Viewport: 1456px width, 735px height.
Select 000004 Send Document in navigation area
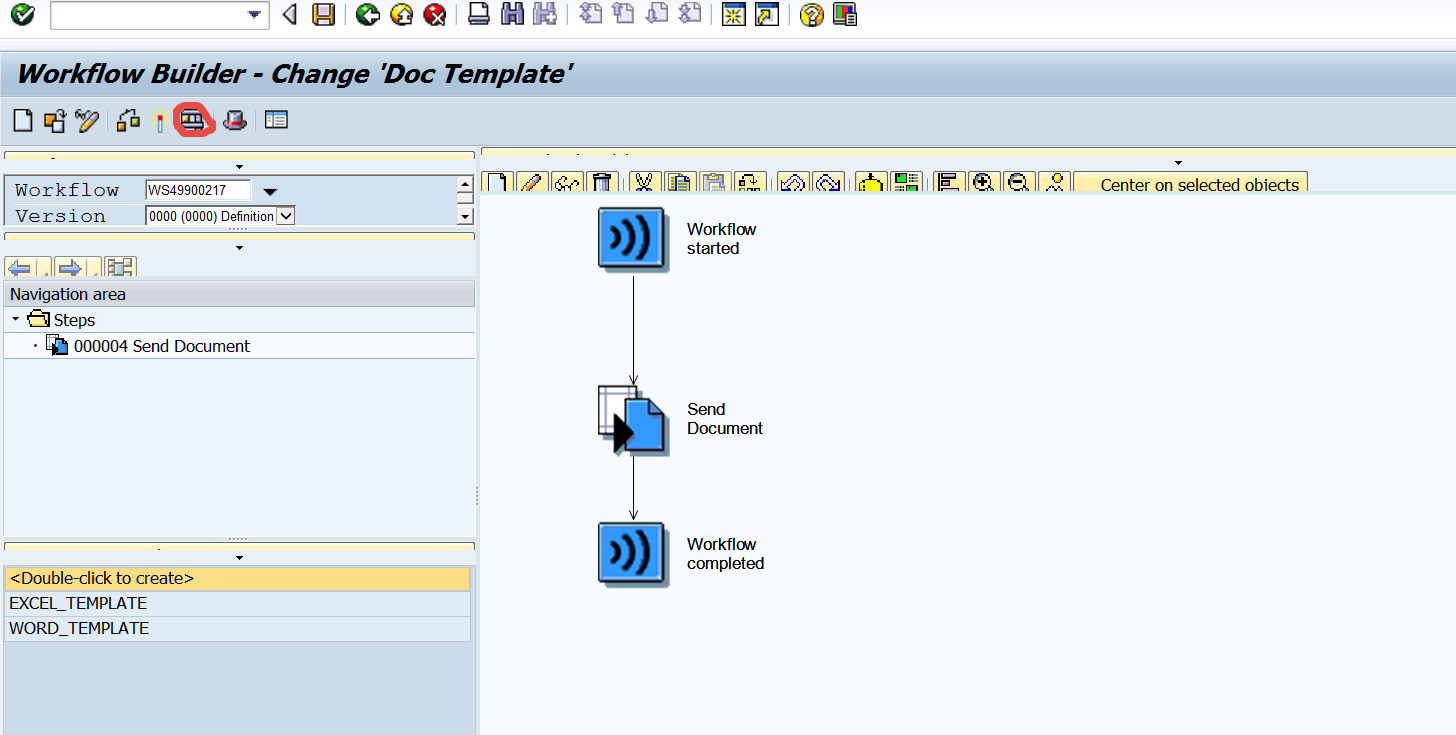tap(161, 346)
